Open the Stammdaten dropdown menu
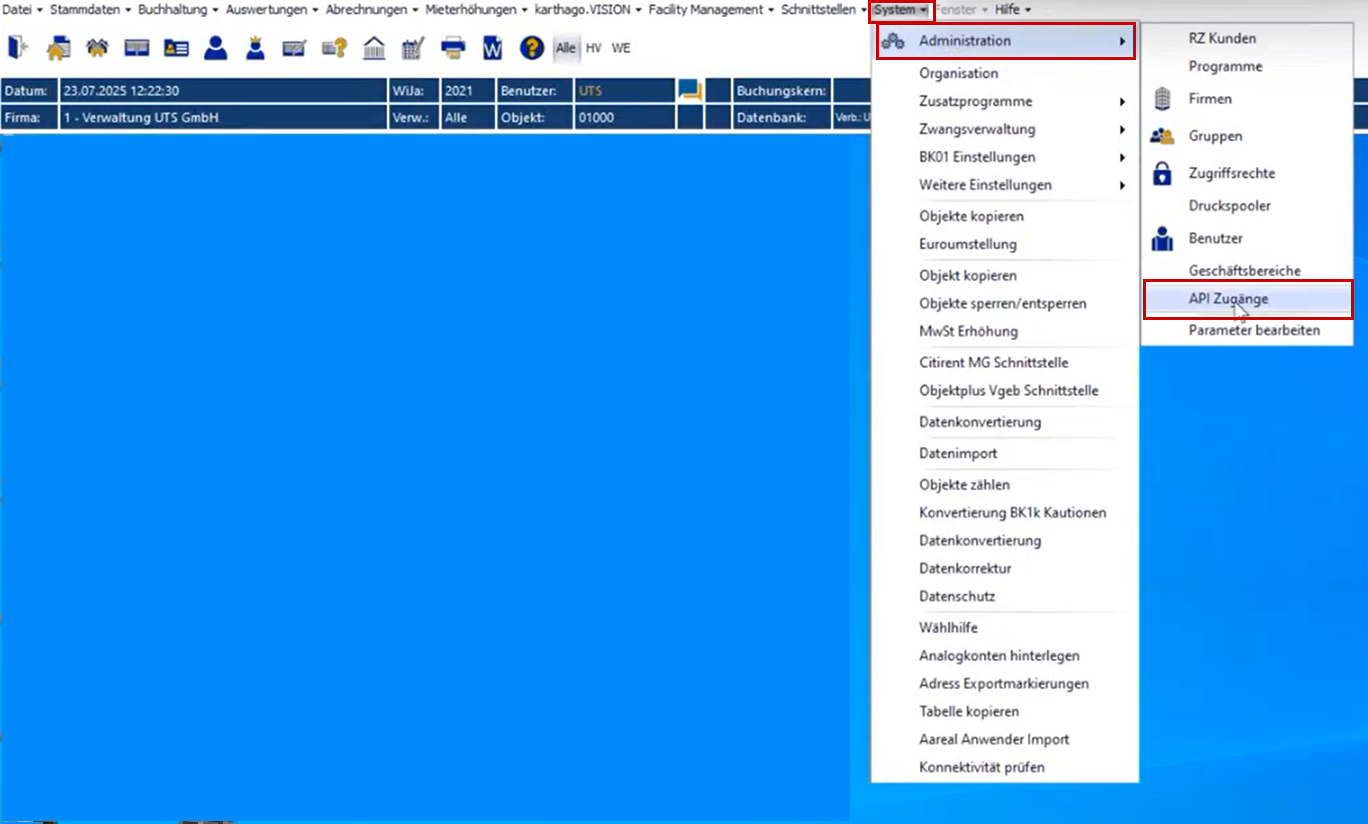The height and width of the screenshot is (824, 1368). tap(90, 9)
